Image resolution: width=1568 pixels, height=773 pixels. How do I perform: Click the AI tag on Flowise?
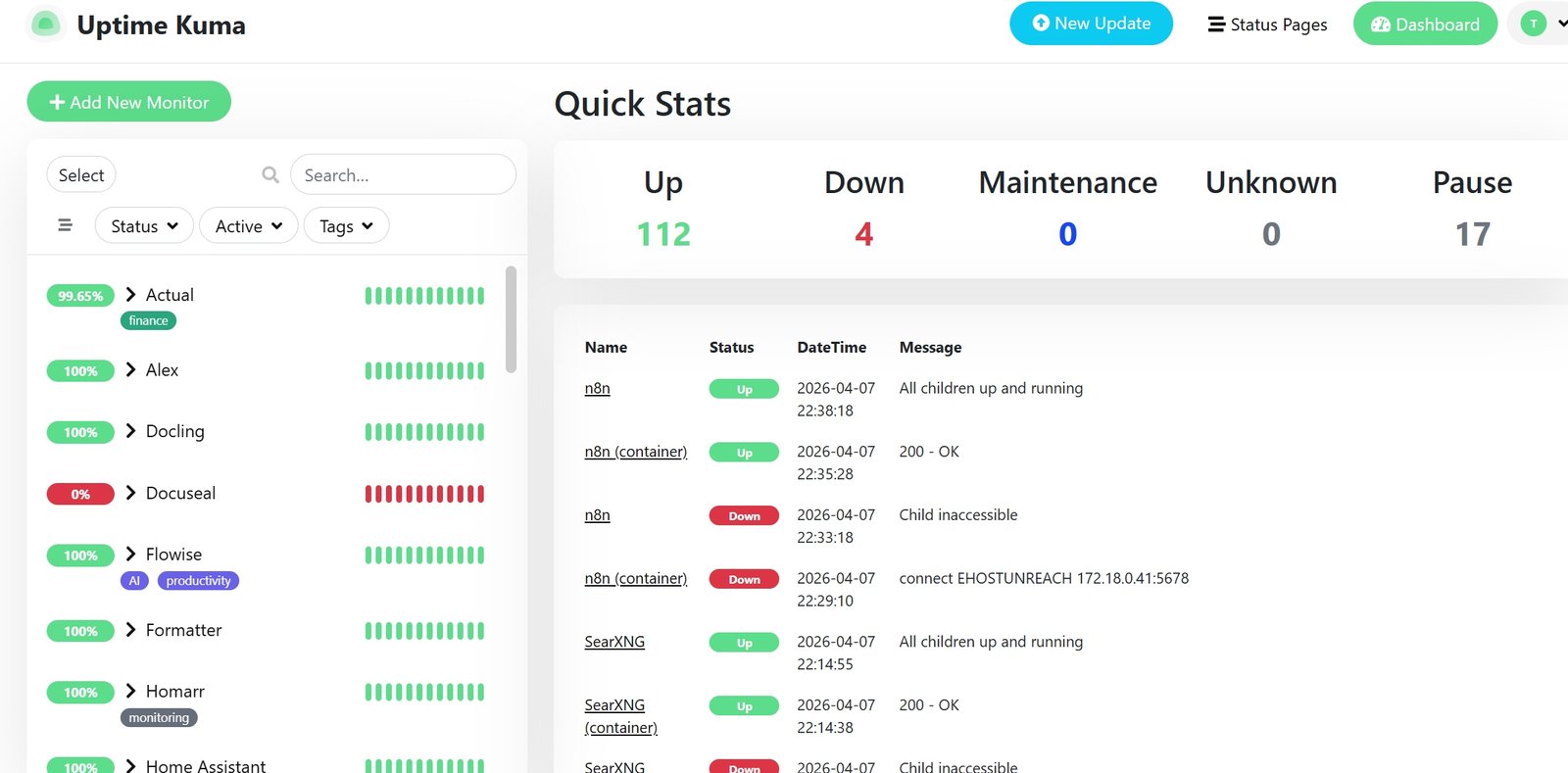[134, 581]
